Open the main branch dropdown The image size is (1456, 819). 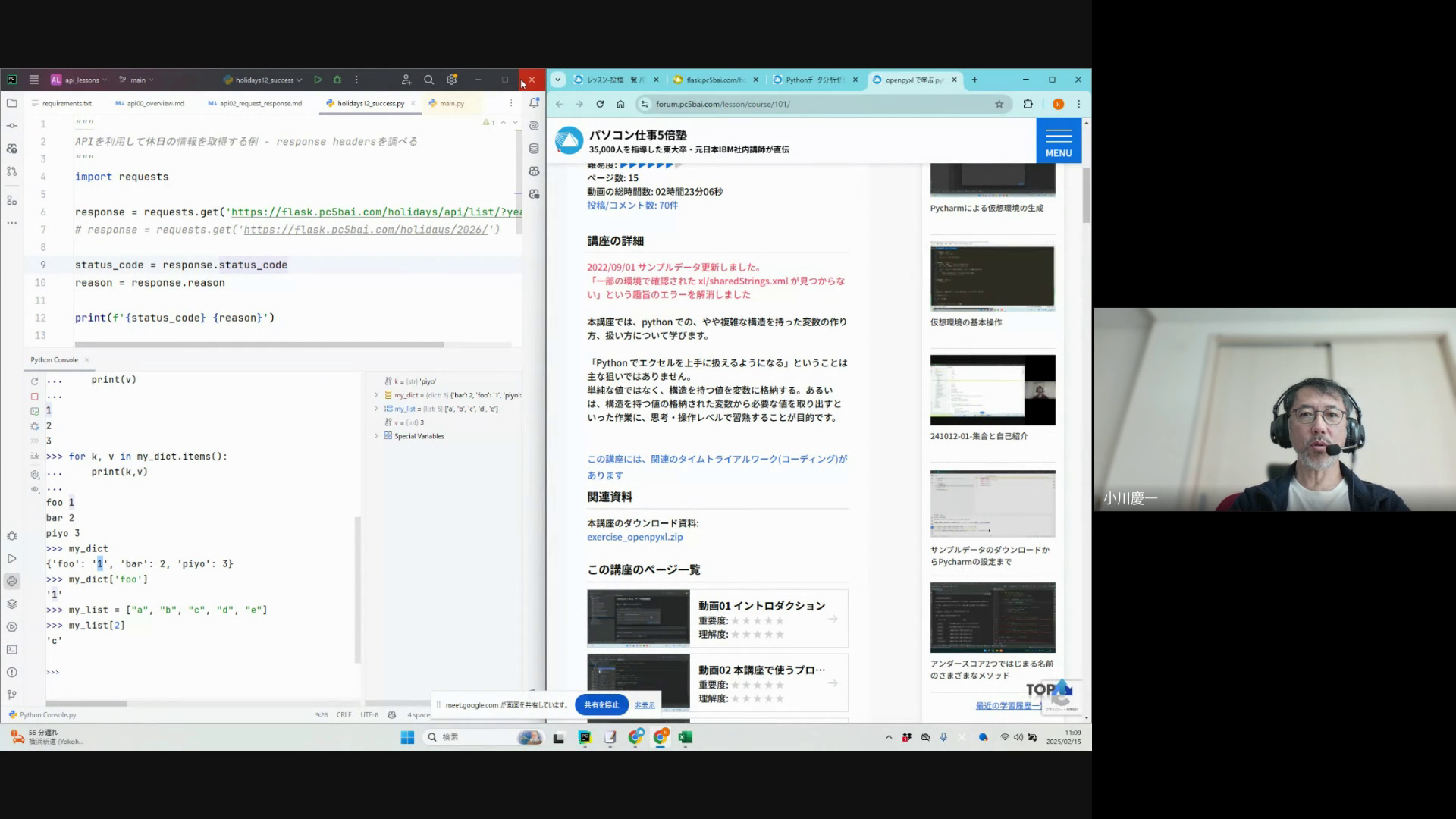point(136,80)
